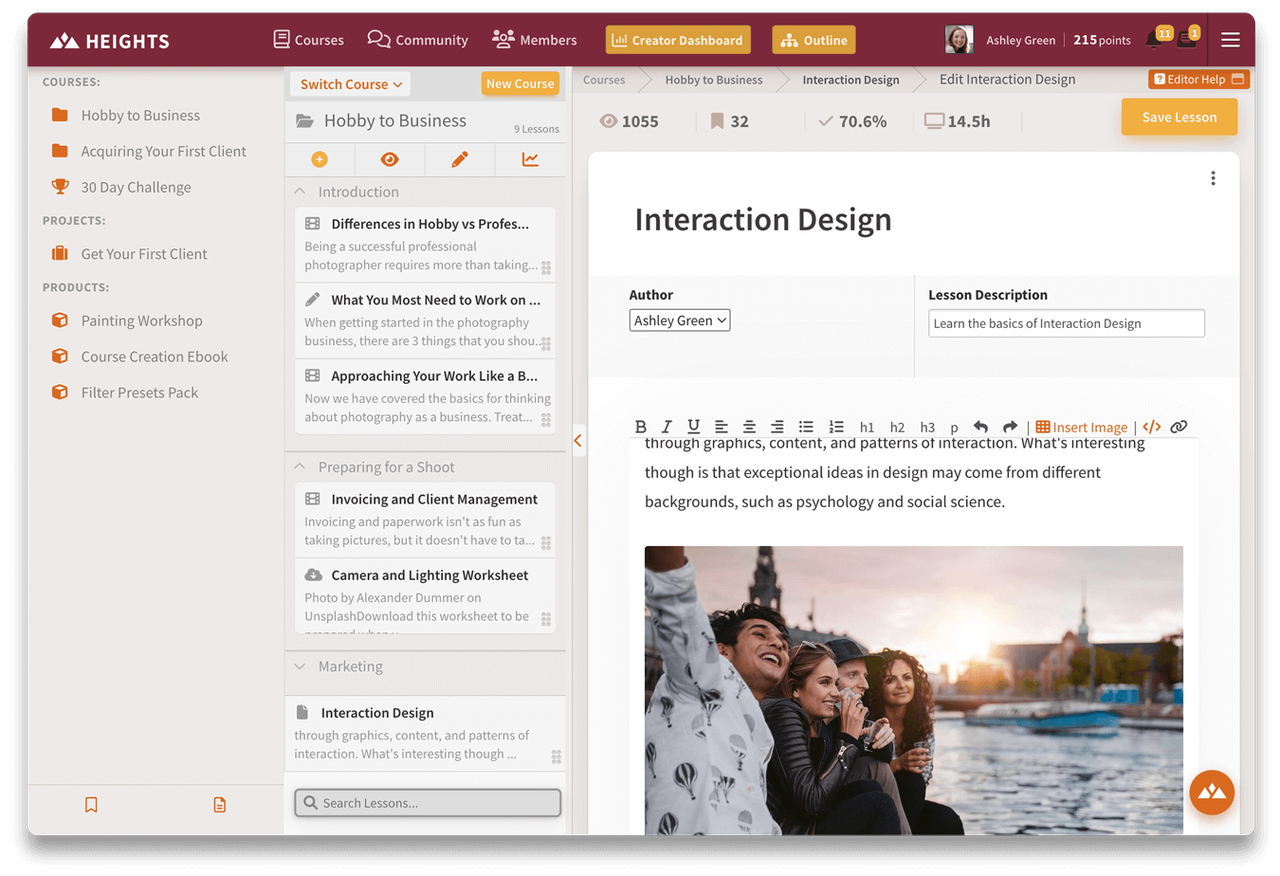Screen dimensions: 1280x876
Task: Align text left in editor toolbar
Action: point(721,427)
